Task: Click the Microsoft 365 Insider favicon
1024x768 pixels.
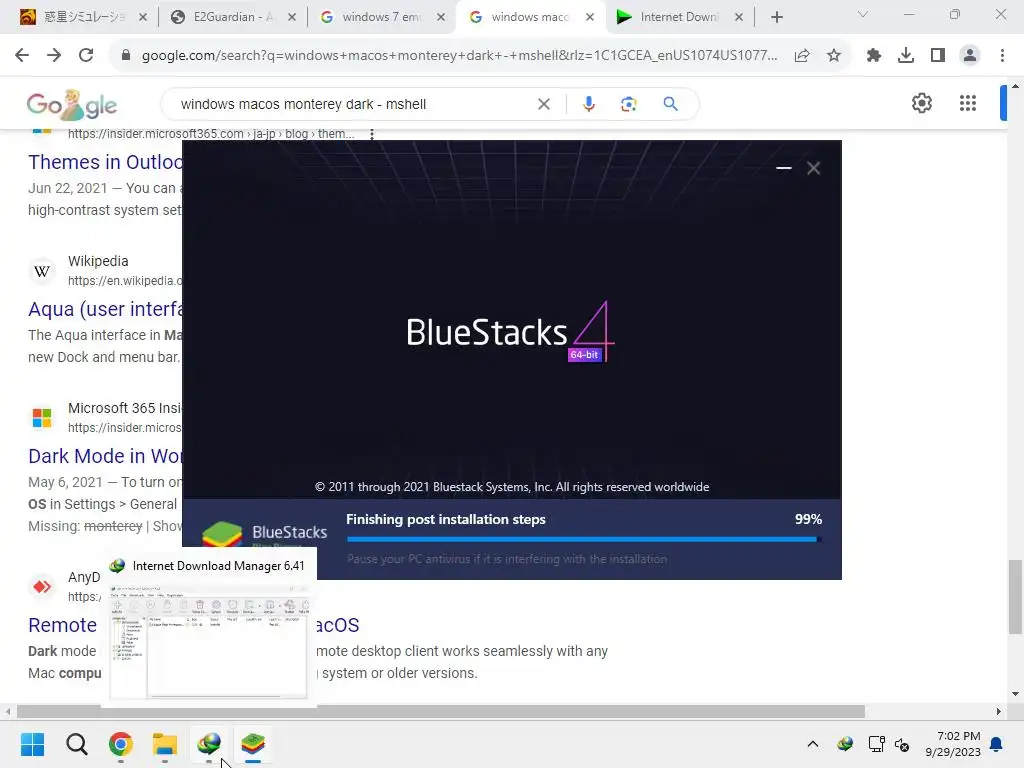Action: pos(42,417)
